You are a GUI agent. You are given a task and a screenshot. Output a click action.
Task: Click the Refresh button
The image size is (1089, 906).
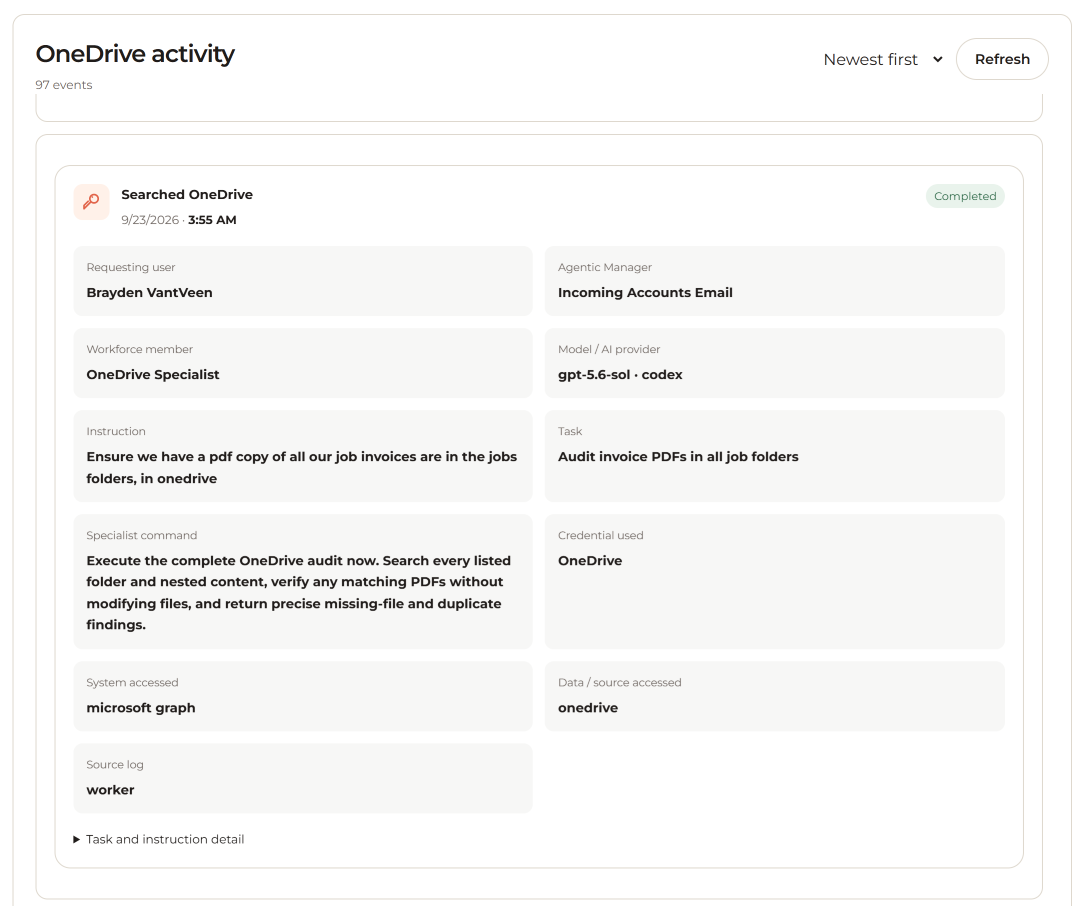click(1001, 59)
